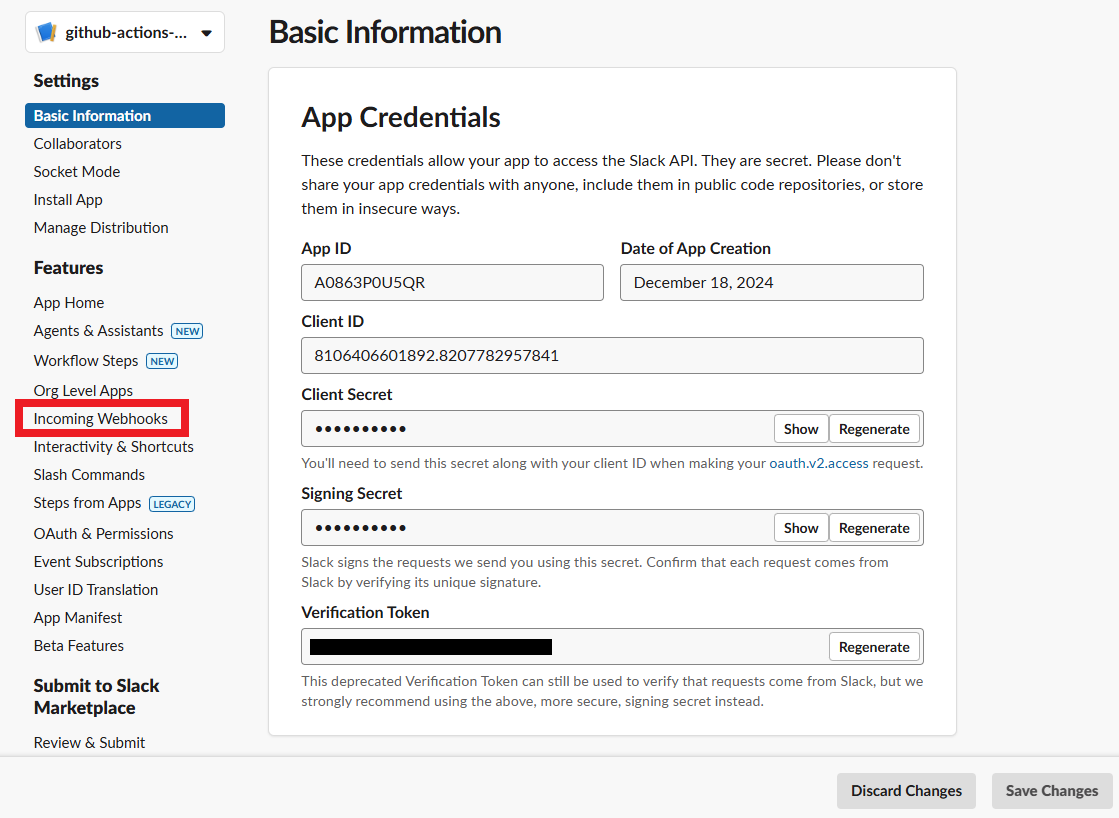The image size is (1119, 818).
Task: Open Incoming Webhooks feature page
Action: 101,418
